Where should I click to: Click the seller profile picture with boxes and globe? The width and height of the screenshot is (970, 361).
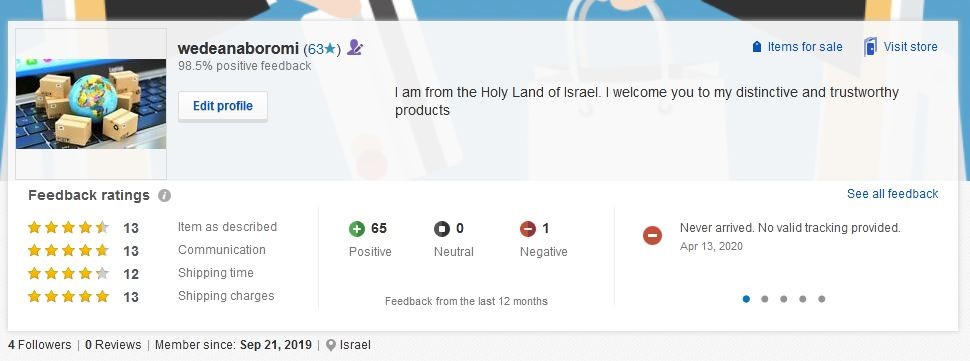click(x=91, y=104)
